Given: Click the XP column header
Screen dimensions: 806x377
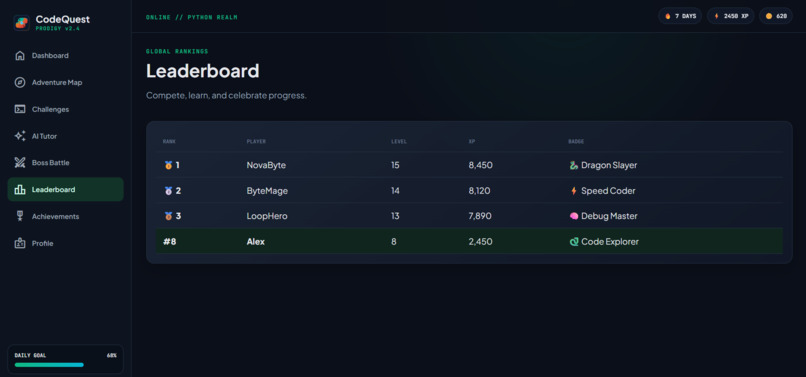Looking at the screenshot, I should pyautogui.click(x=471, y=141).
